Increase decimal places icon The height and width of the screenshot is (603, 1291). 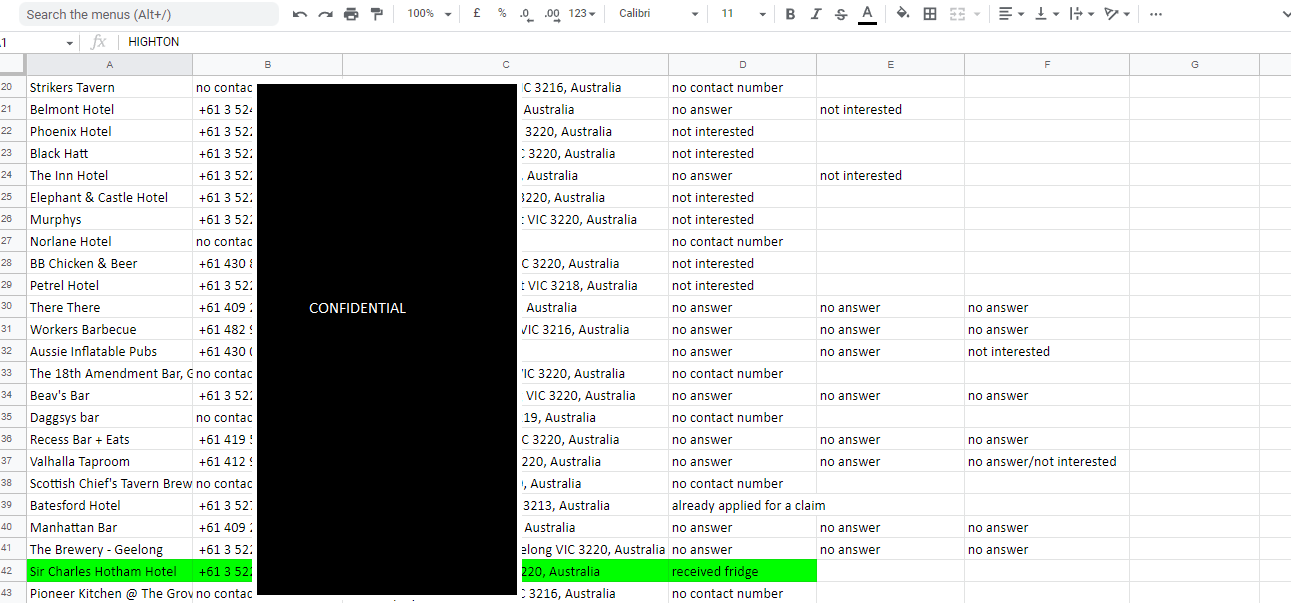552,14
